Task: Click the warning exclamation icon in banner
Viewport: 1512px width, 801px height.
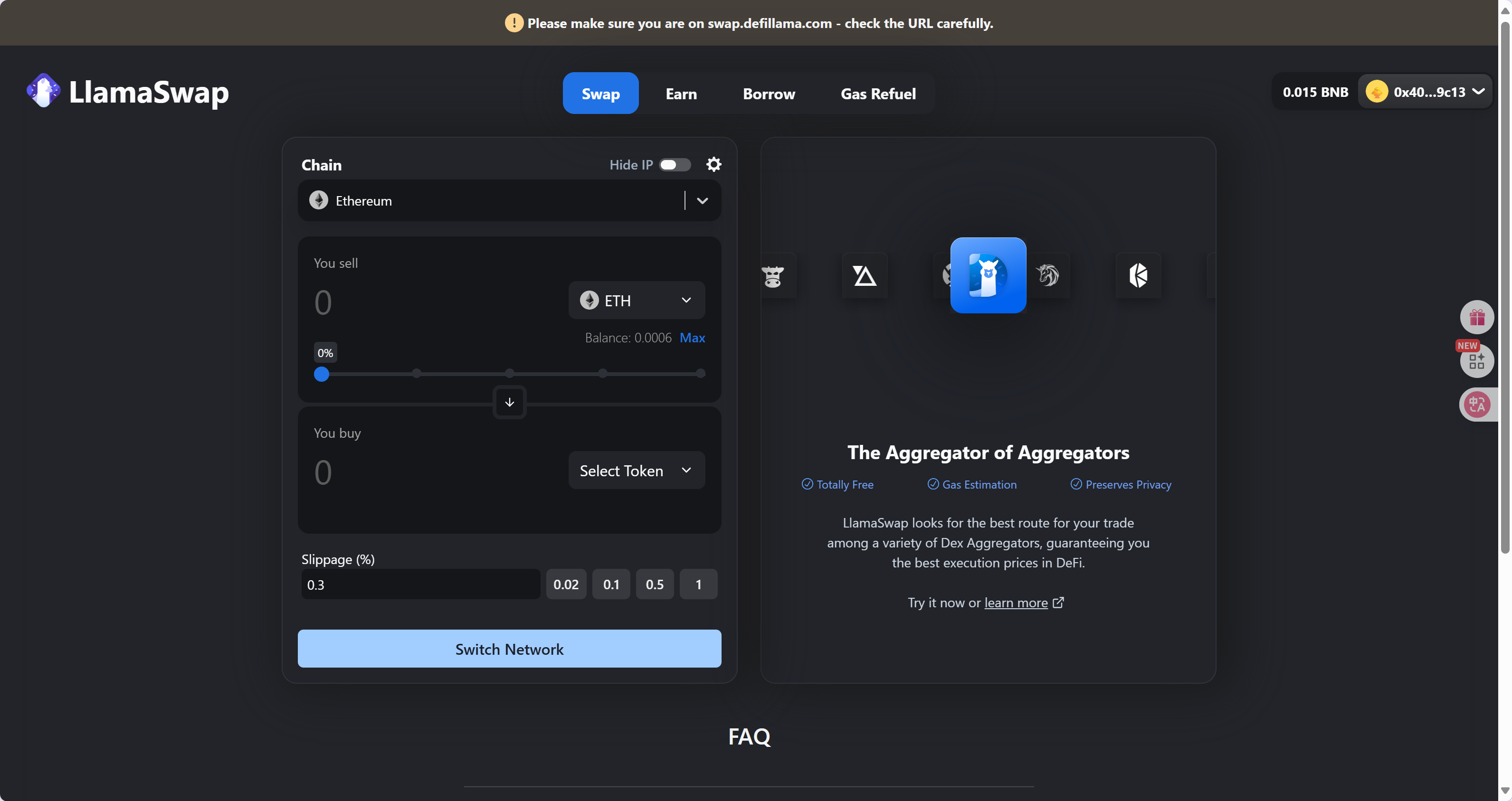Action: [x=514, y=23]
